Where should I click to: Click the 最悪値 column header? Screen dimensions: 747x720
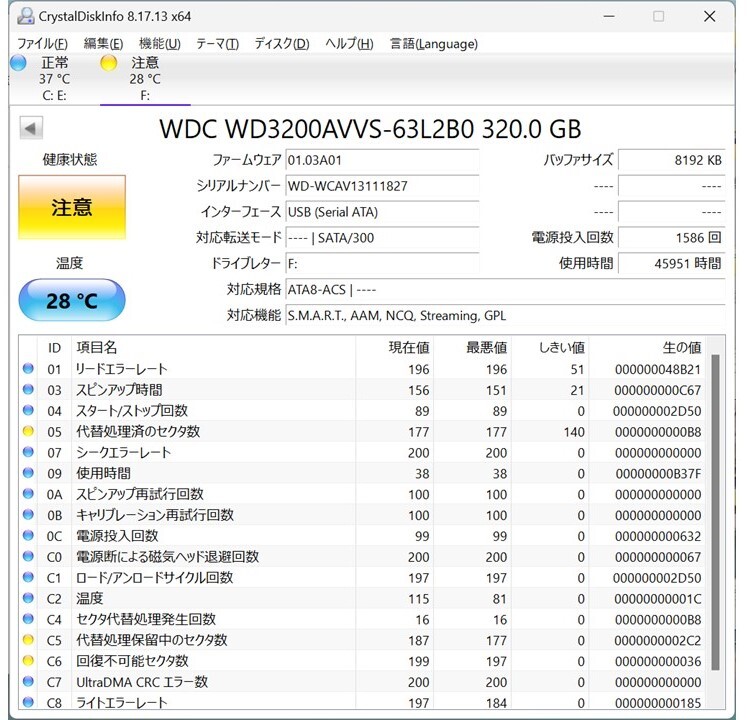(x=473, y=348)
